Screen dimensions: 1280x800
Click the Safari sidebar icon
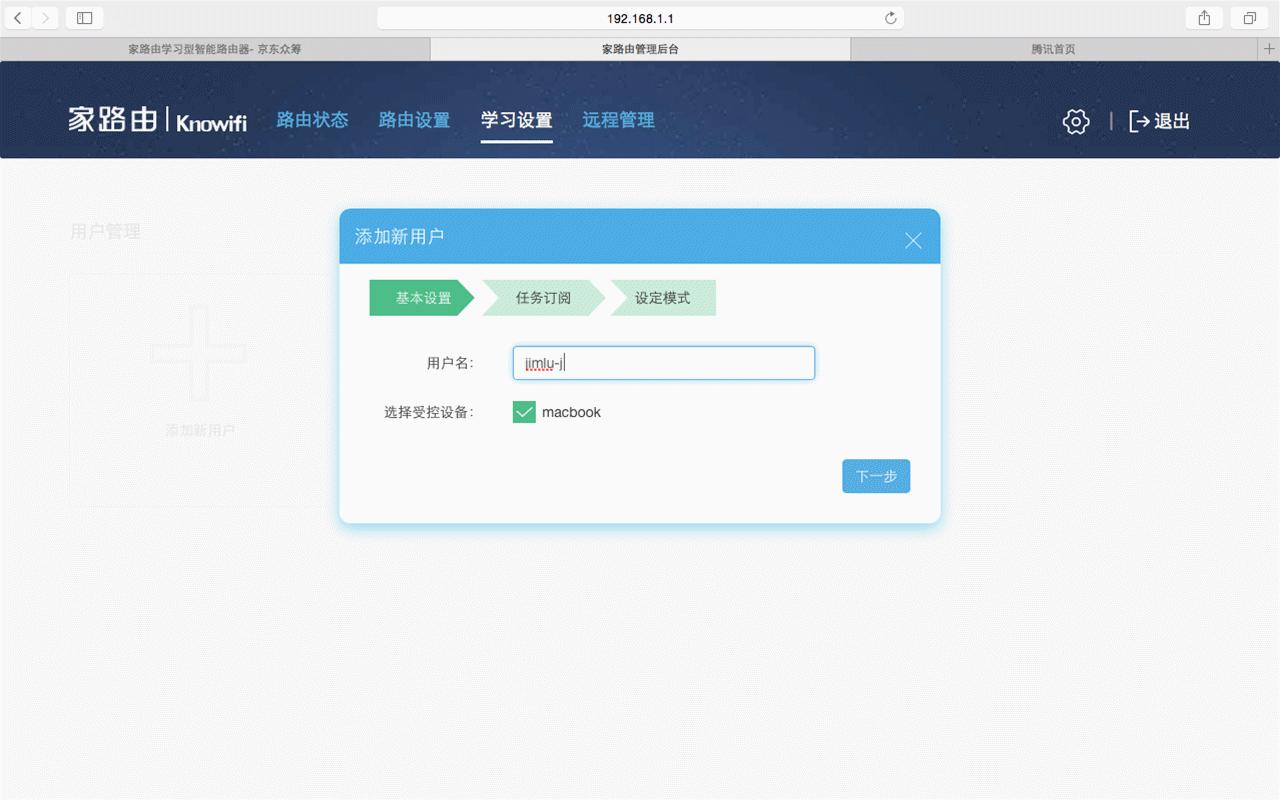pyautogui.click(x=84, y=17)
